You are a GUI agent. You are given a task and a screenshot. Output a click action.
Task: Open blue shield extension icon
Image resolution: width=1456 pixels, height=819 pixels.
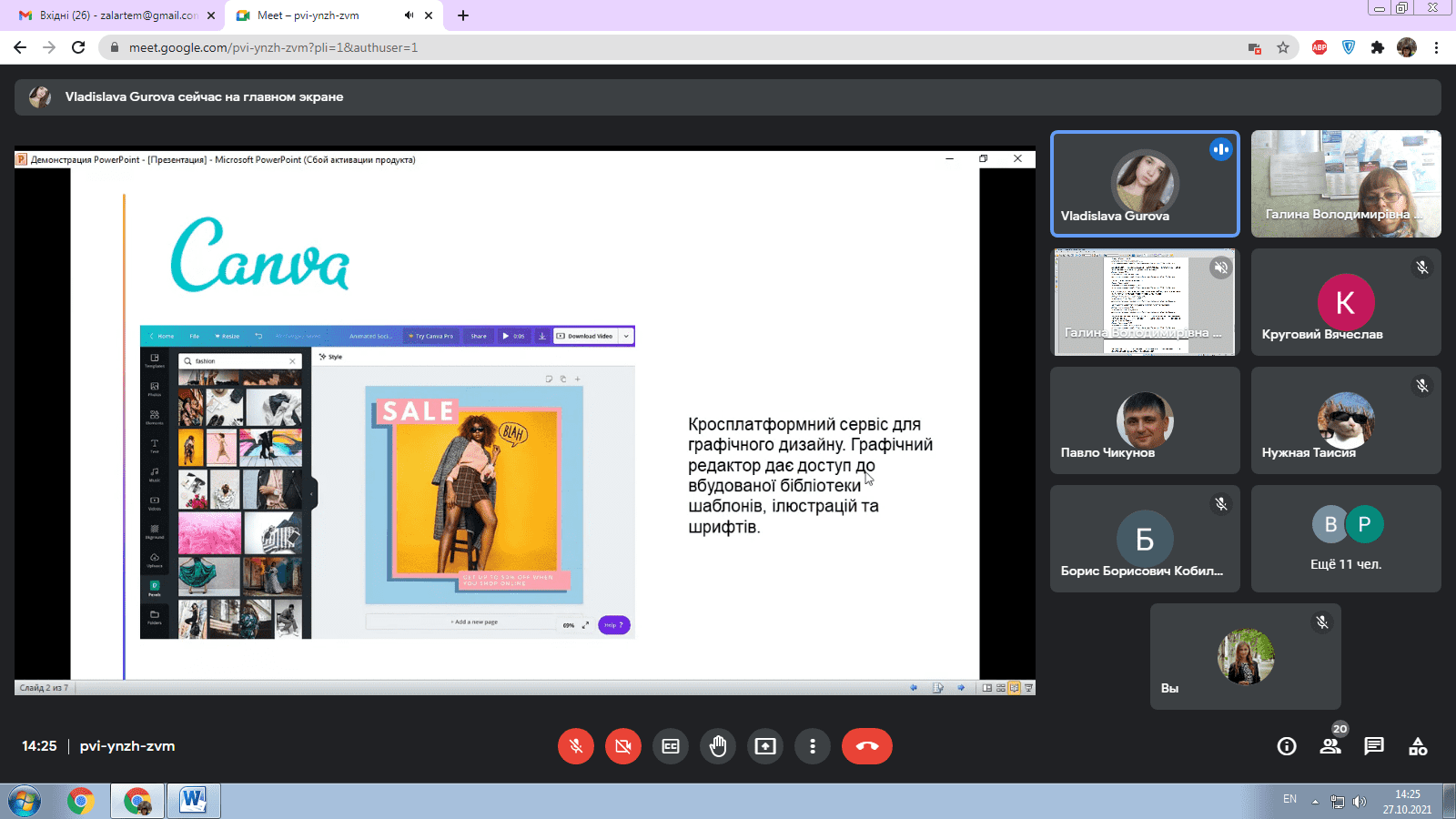[x=1349, y=47]
